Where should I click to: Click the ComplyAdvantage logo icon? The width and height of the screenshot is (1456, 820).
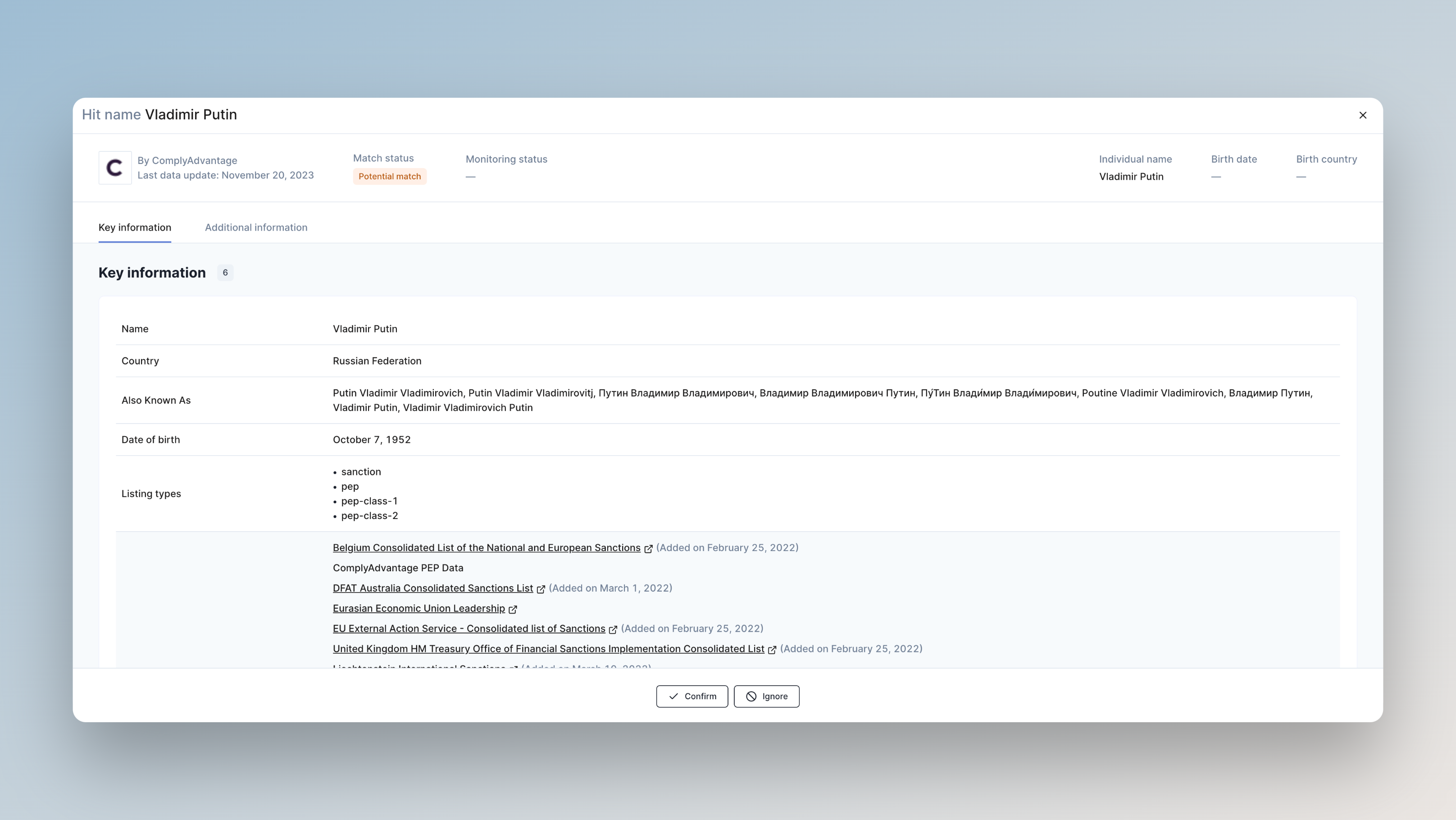click(115, 167)
